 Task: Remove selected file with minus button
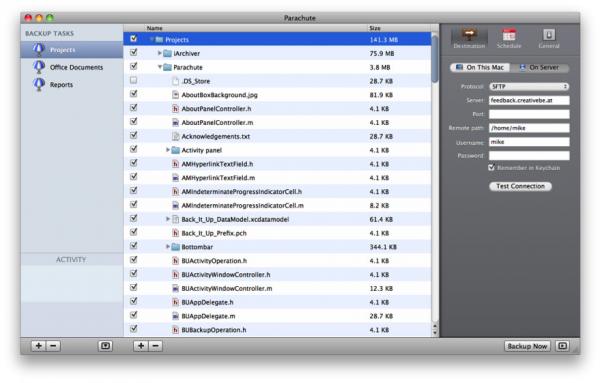(x=155, y=346)
